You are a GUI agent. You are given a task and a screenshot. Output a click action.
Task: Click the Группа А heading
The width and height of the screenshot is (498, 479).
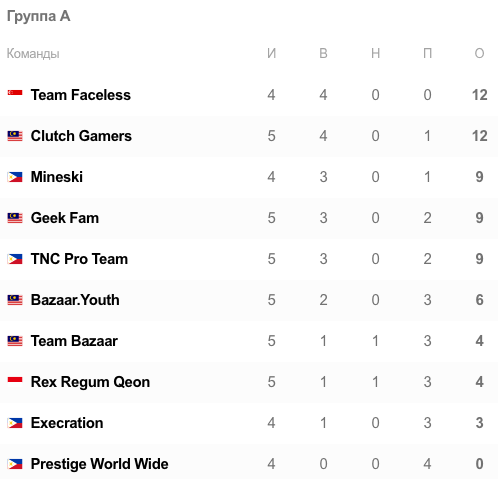39,16
